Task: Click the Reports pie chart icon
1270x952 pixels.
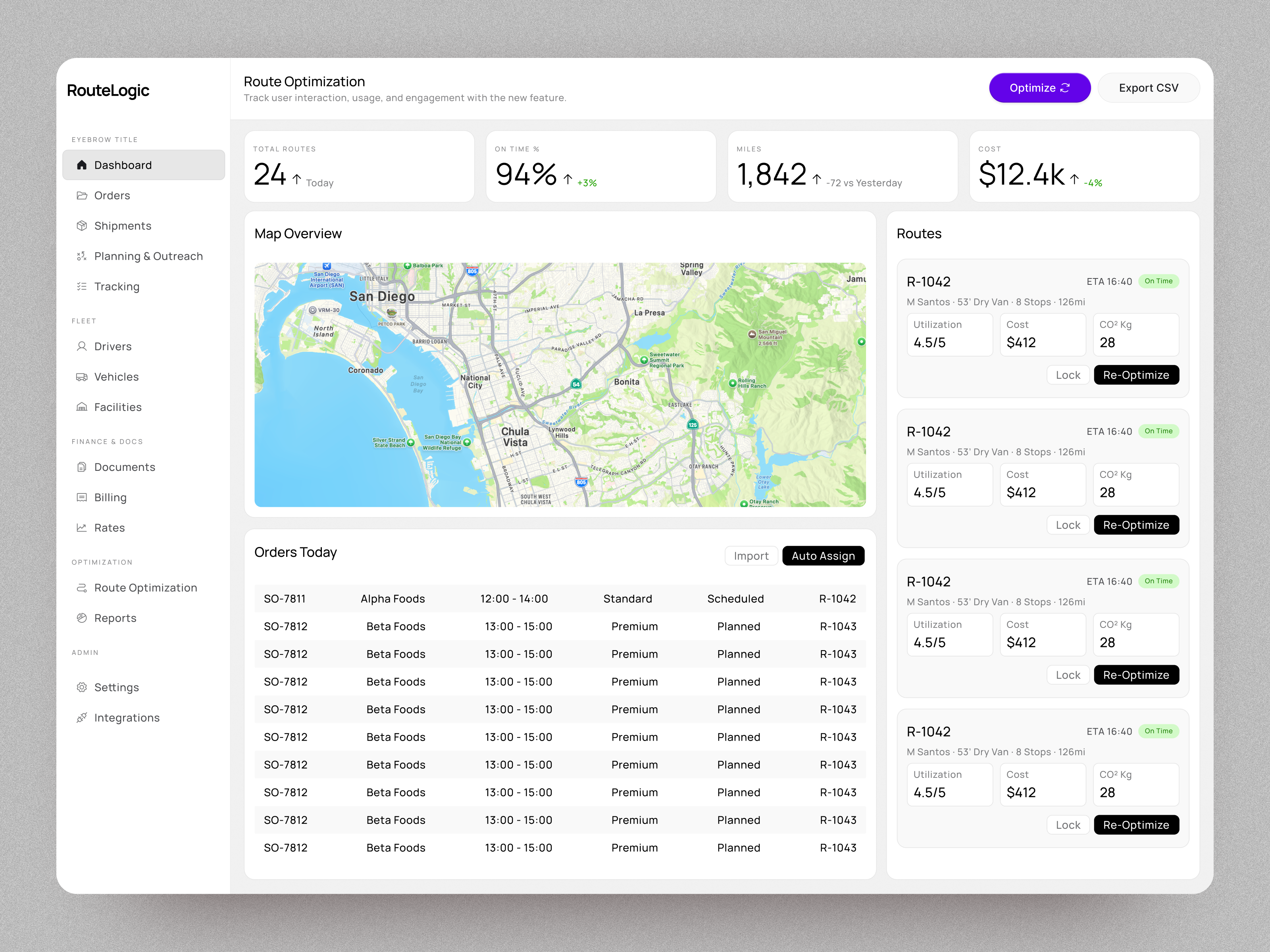Action: tap(81, 618)
